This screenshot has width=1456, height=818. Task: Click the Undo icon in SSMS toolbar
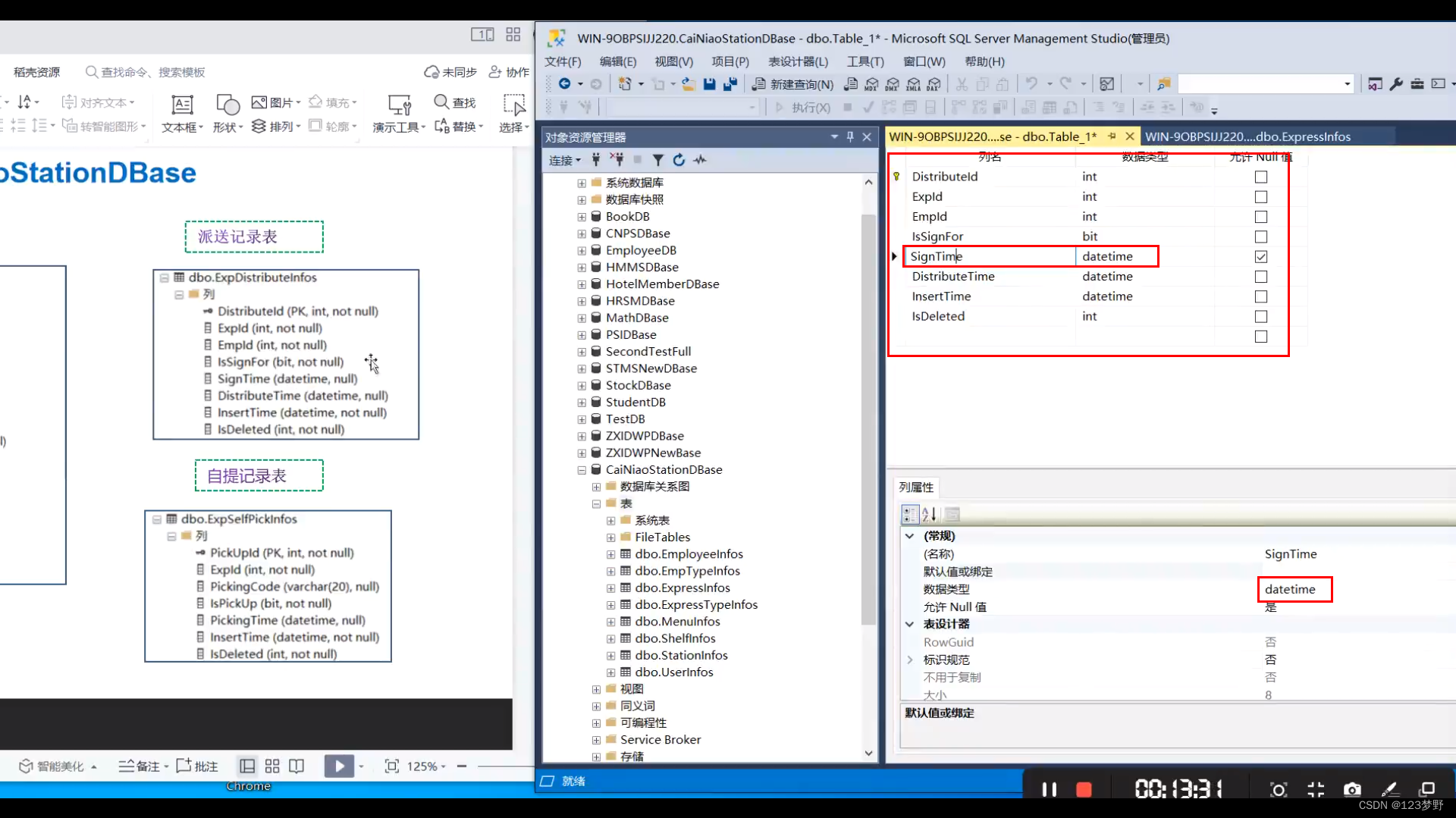click(x=1031, y=83)
